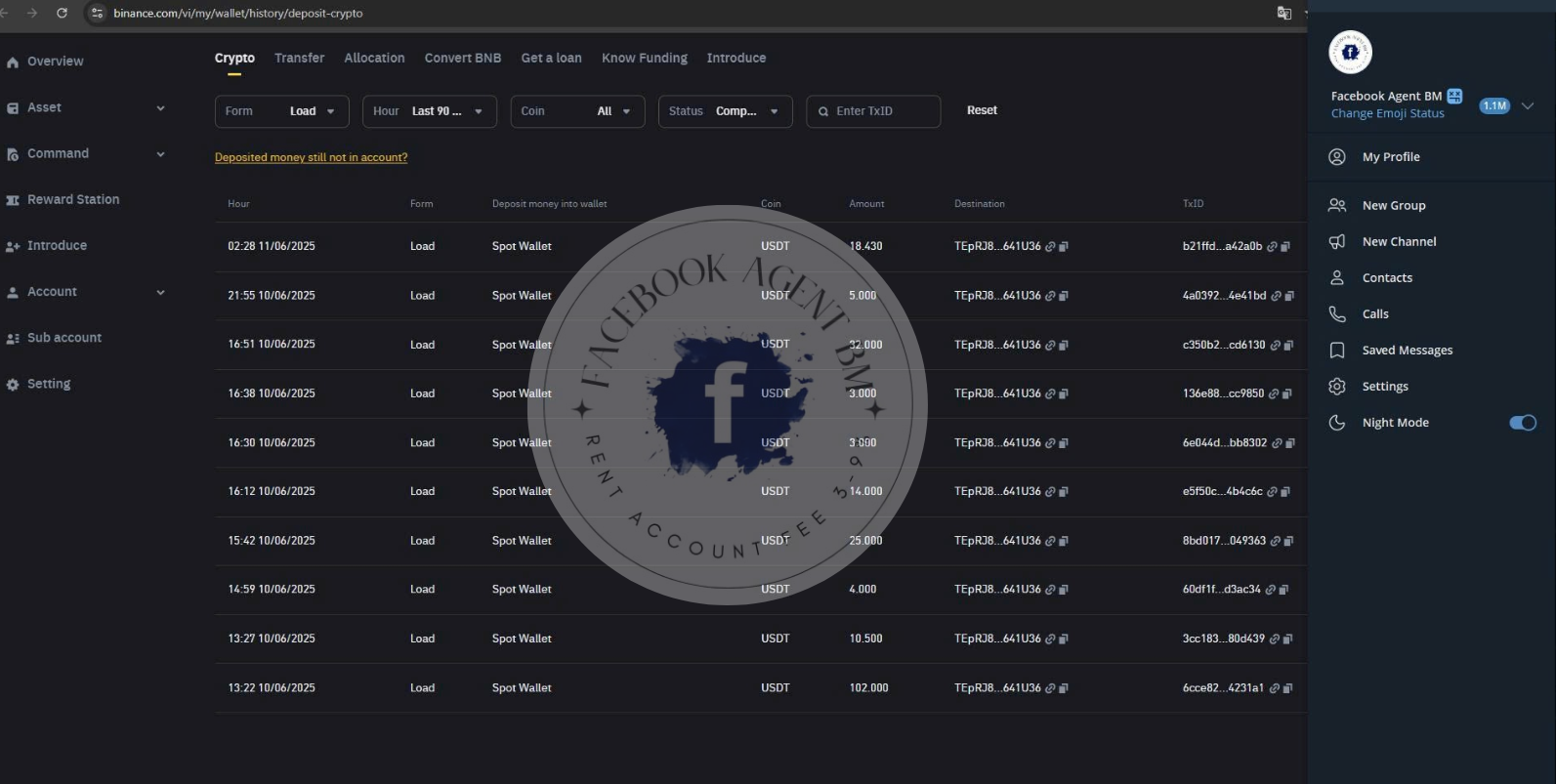View site information icon beside the URL
The height and width of the screenshot is (784, 1556).
[x=97, y=13]
